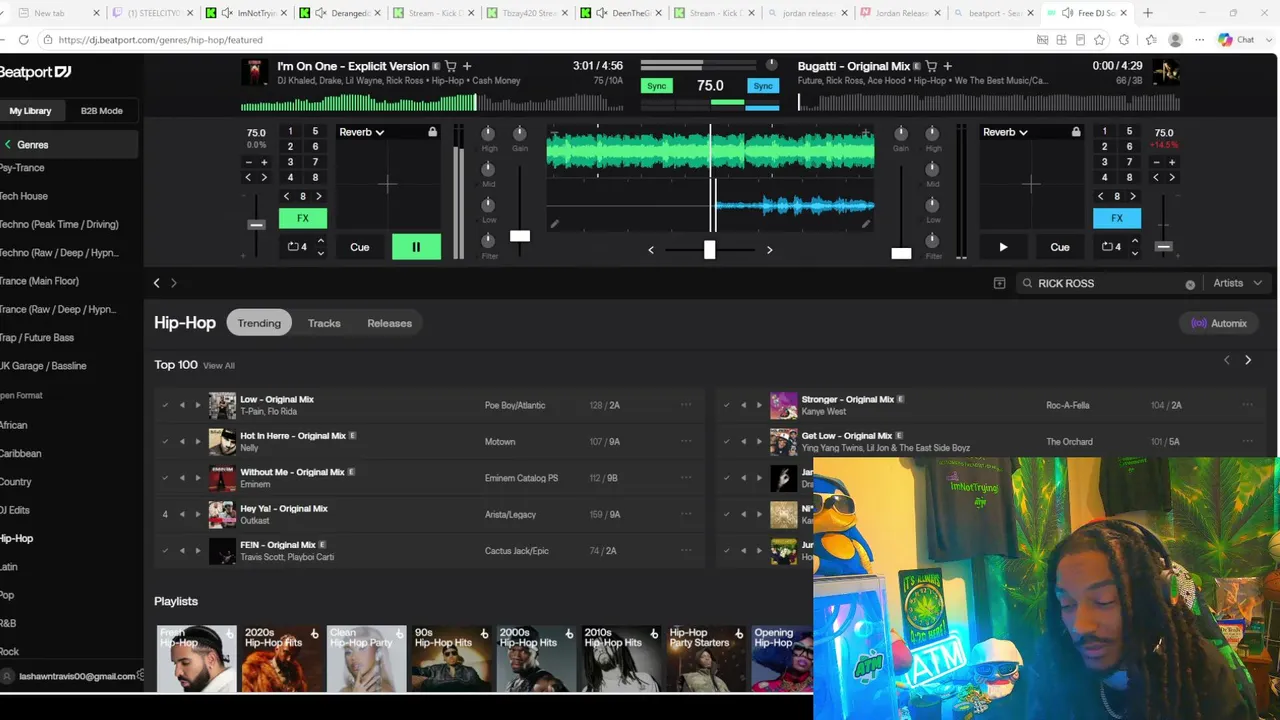Open more options for Hot In Herre
1280x720 pixels.
pos(686,441)
